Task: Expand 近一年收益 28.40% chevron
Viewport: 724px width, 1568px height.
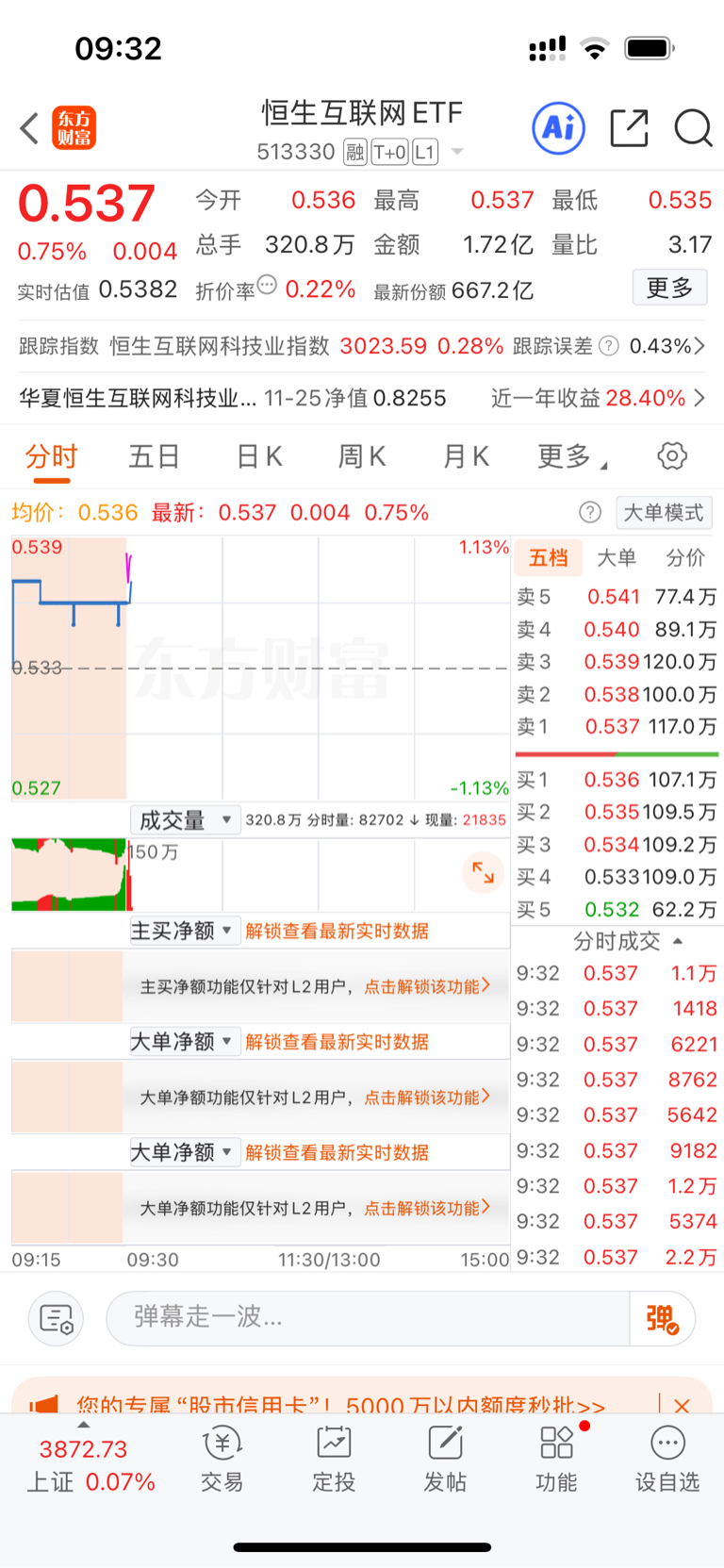Action: [x=699, y=398]
